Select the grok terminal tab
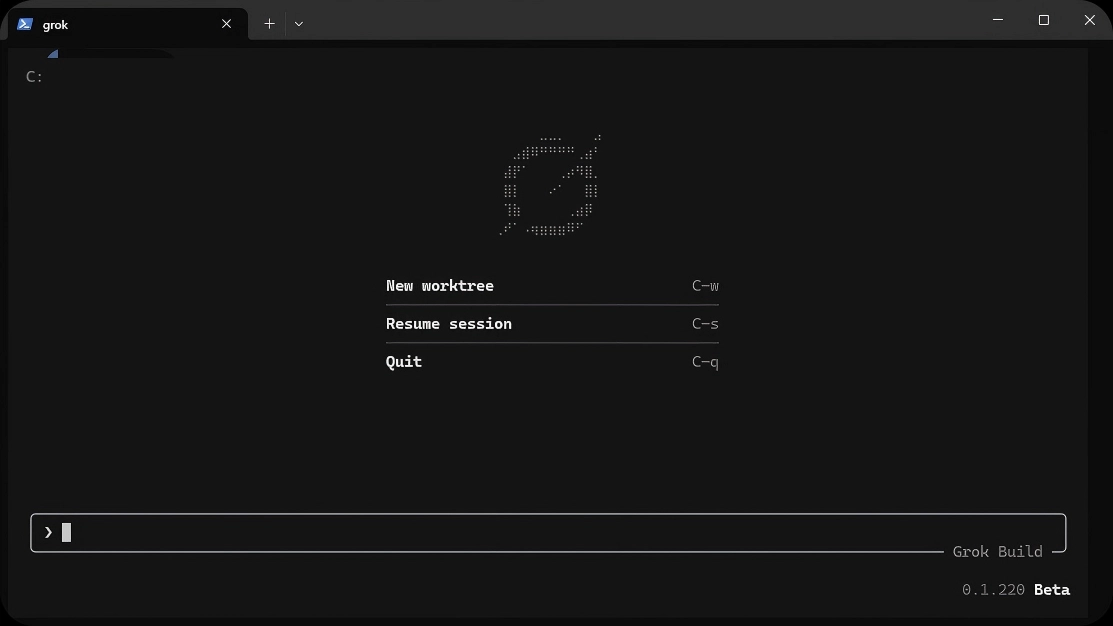The height and width of the screenshot is (626, 1113). pos(128,24)
